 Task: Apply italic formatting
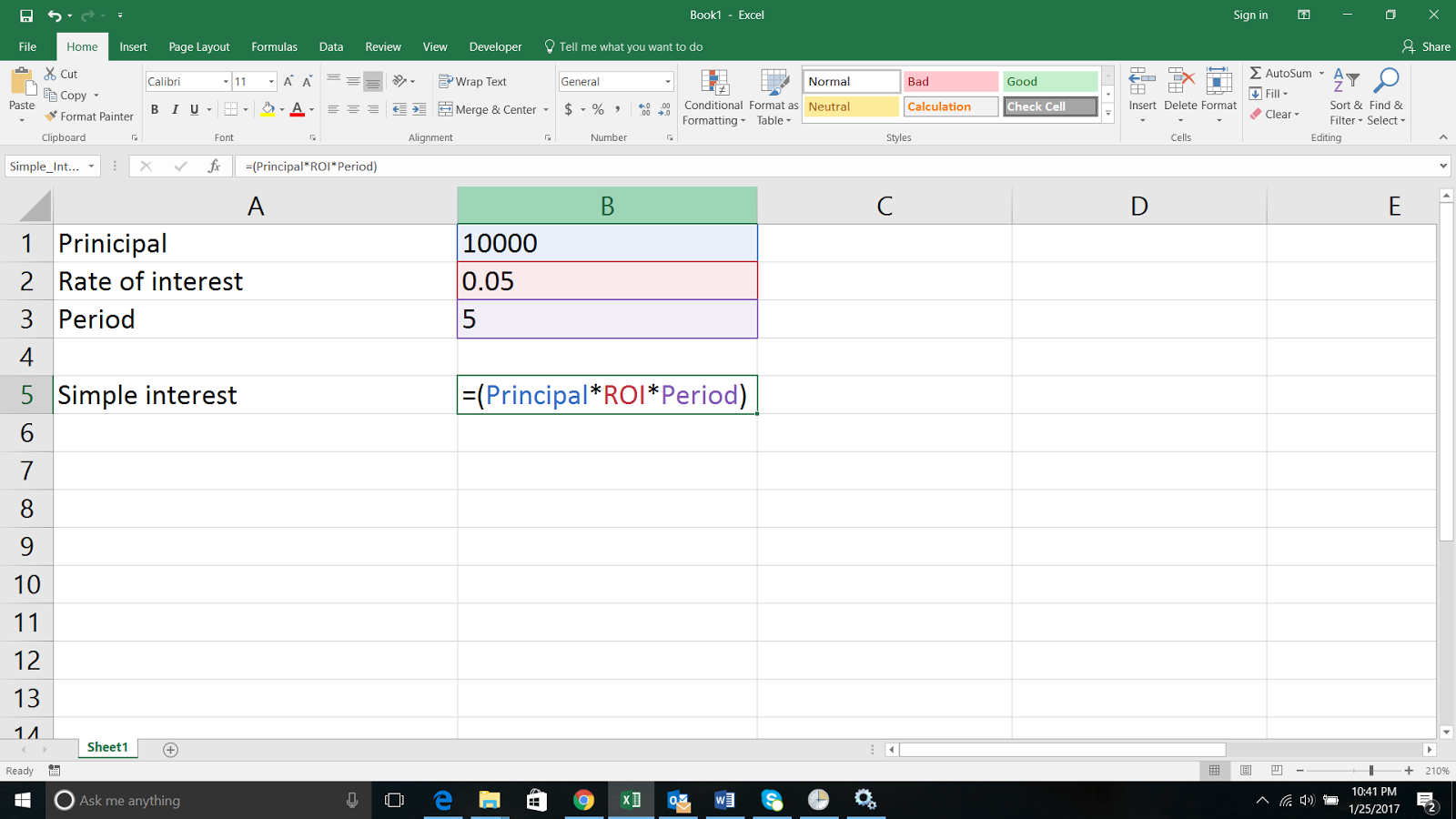[175, 109]
